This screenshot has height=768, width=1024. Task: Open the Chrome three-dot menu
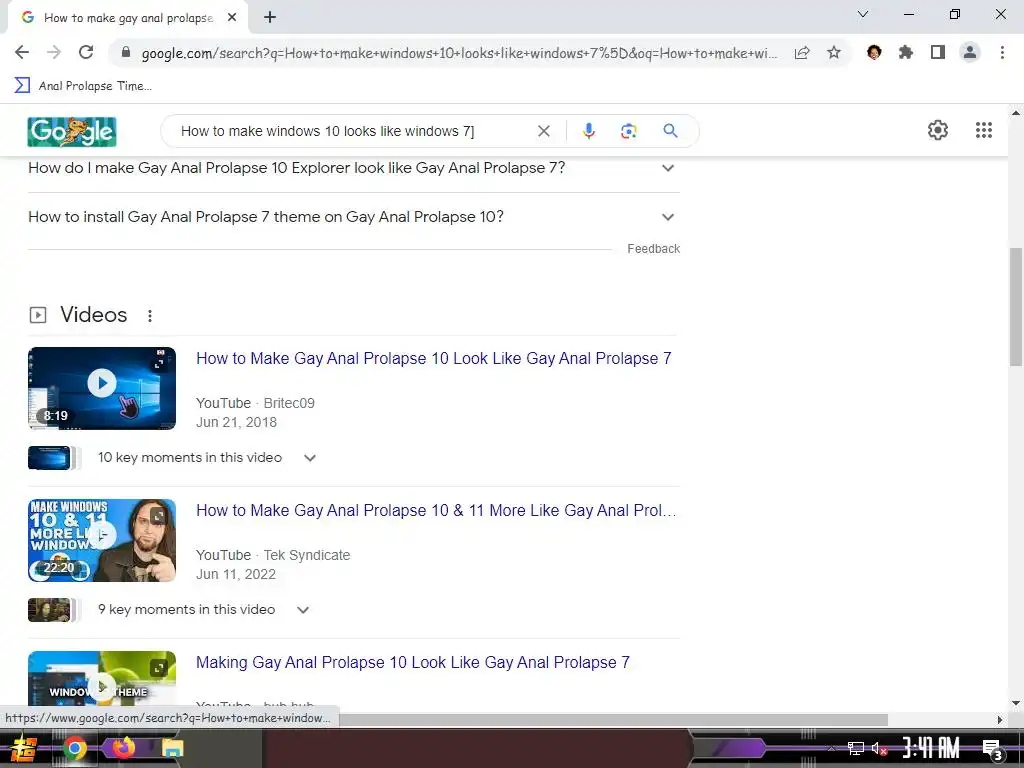coord(1002,52)
